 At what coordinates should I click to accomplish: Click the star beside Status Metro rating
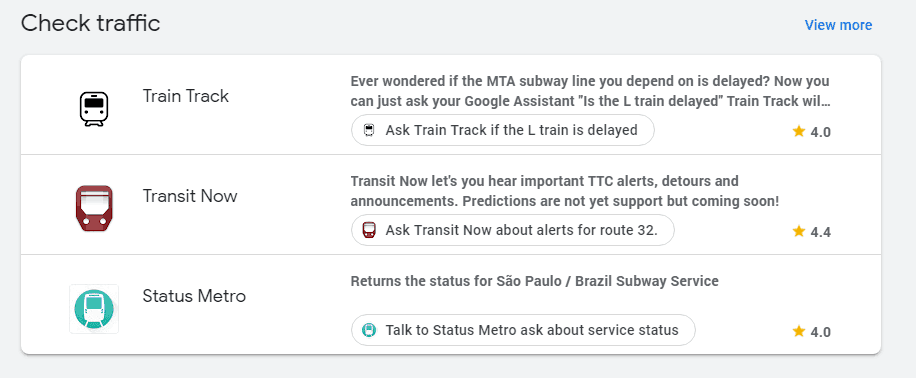coord(799,331)
